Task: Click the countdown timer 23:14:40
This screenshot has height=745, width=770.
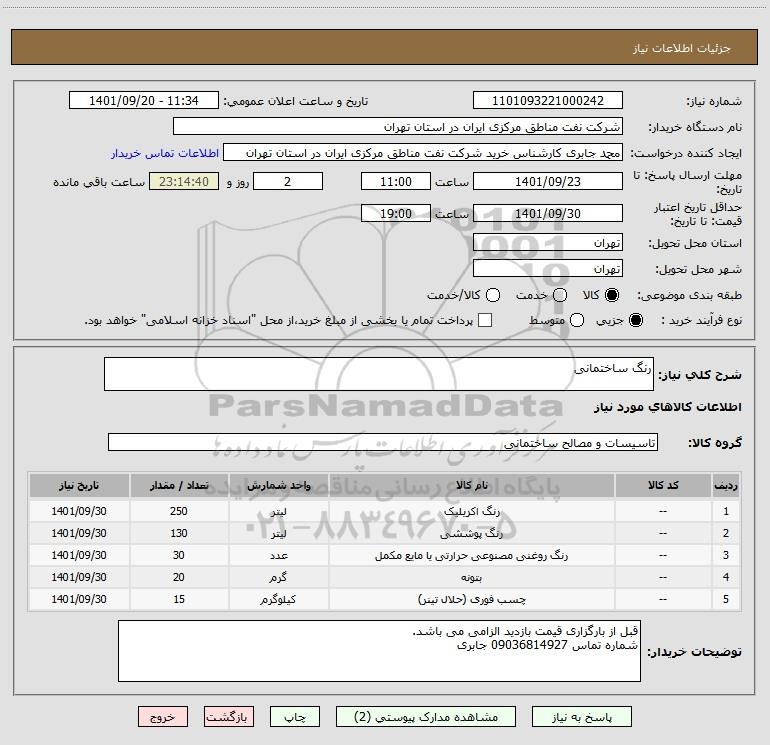Action: (x=184, y=181)
